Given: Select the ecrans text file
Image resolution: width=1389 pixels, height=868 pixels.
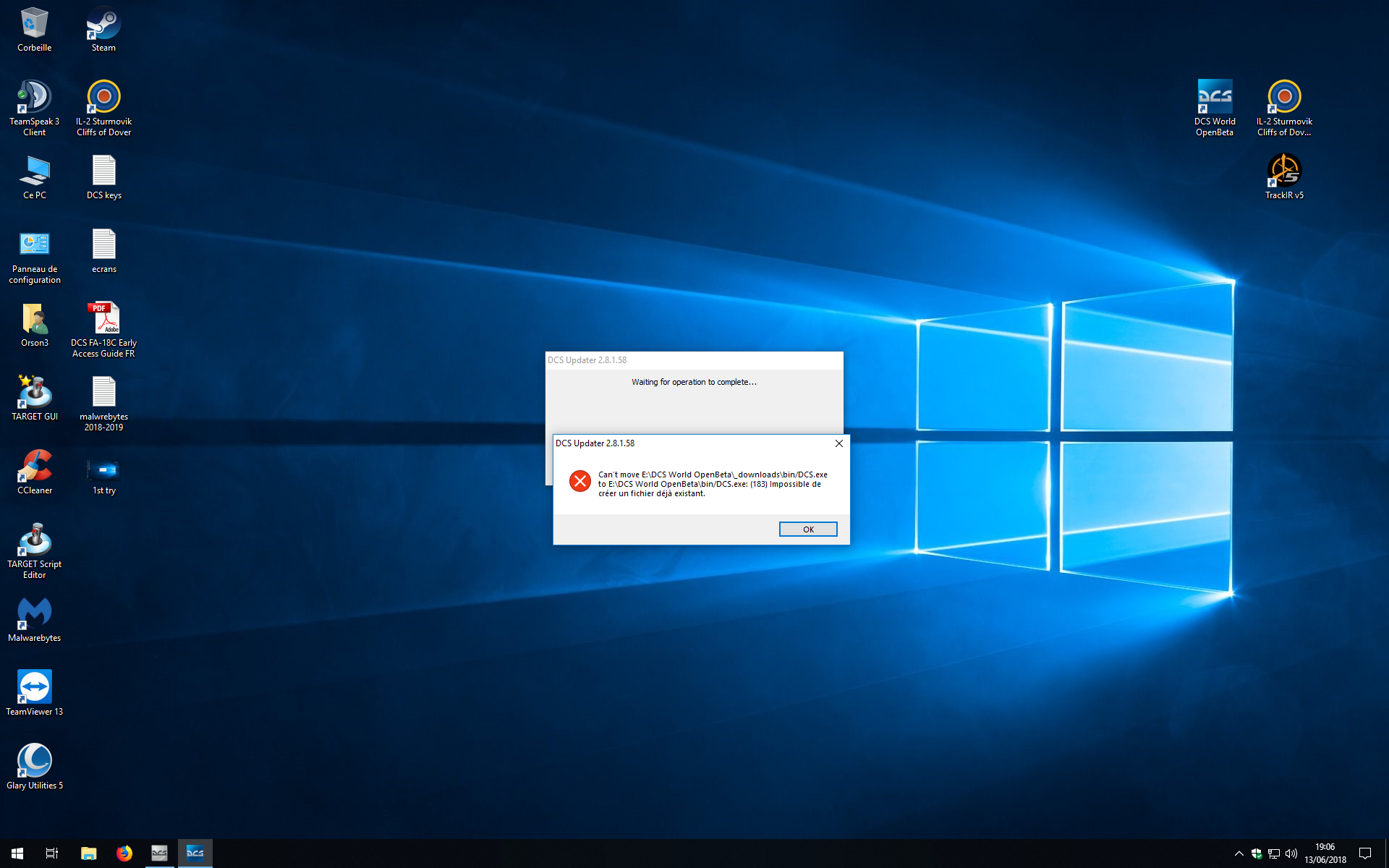Looking at the screenshot, I should (x=103, y=251).
